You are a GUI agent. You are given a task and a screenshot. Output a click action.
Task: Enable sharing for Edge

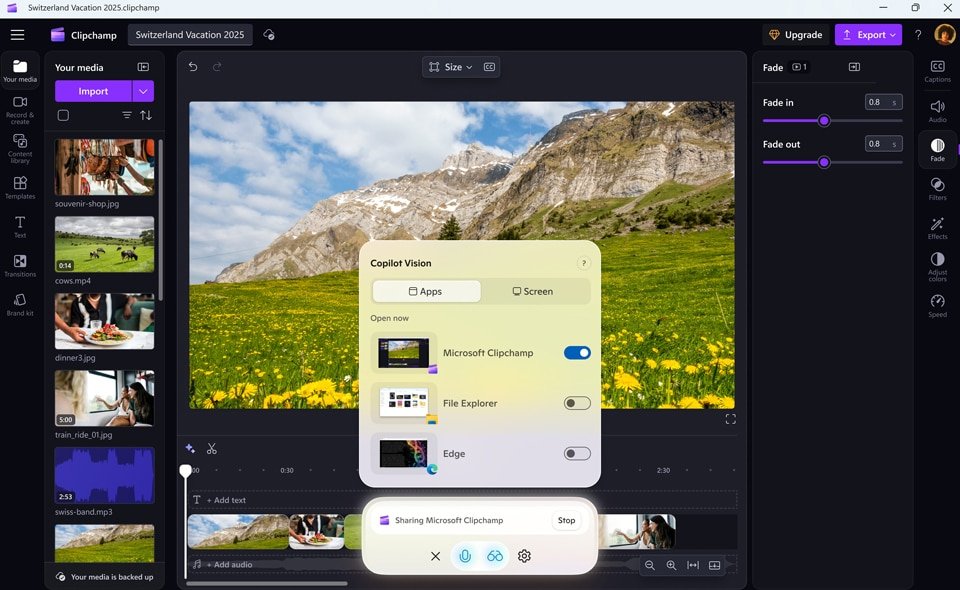pos(577,454)
